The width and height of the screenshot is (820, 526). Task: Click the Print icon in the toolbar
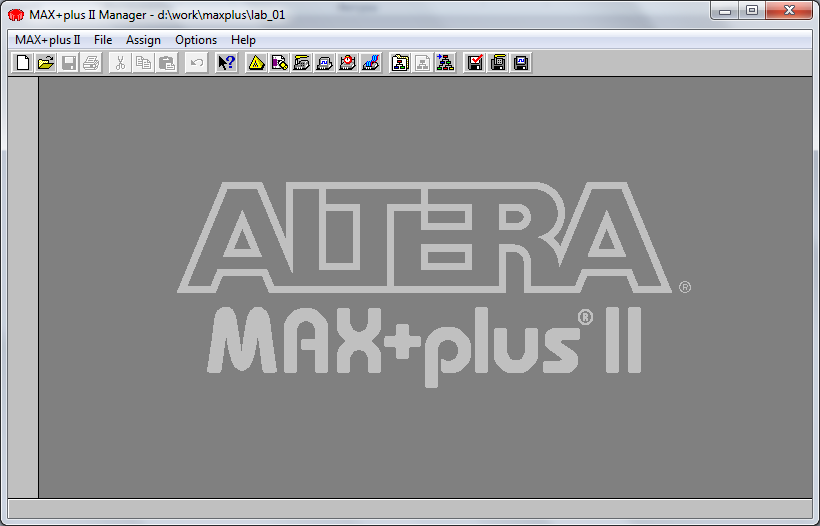pos(92,63)
